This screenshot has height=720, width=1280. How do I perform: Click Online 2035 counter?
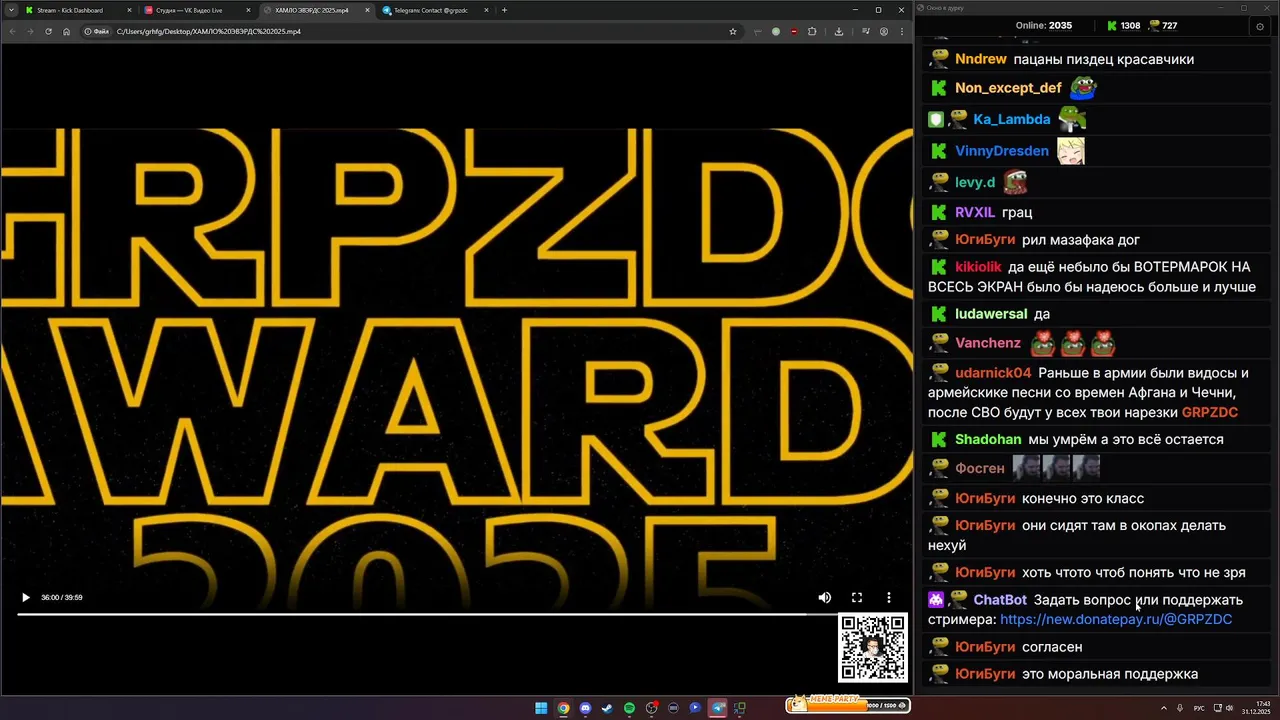pyautogui.click(x=1044, y=26)
